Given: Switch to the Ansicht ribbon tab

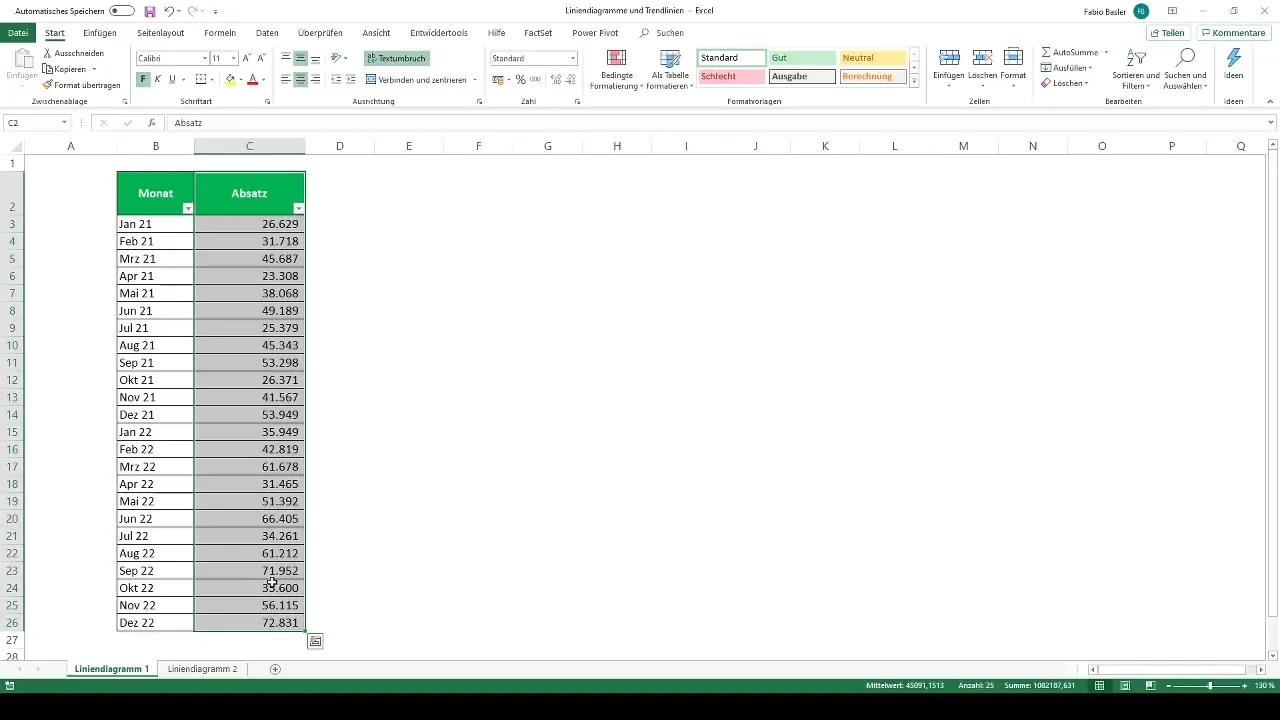Looking at the screenshot, I should (376, 33).
